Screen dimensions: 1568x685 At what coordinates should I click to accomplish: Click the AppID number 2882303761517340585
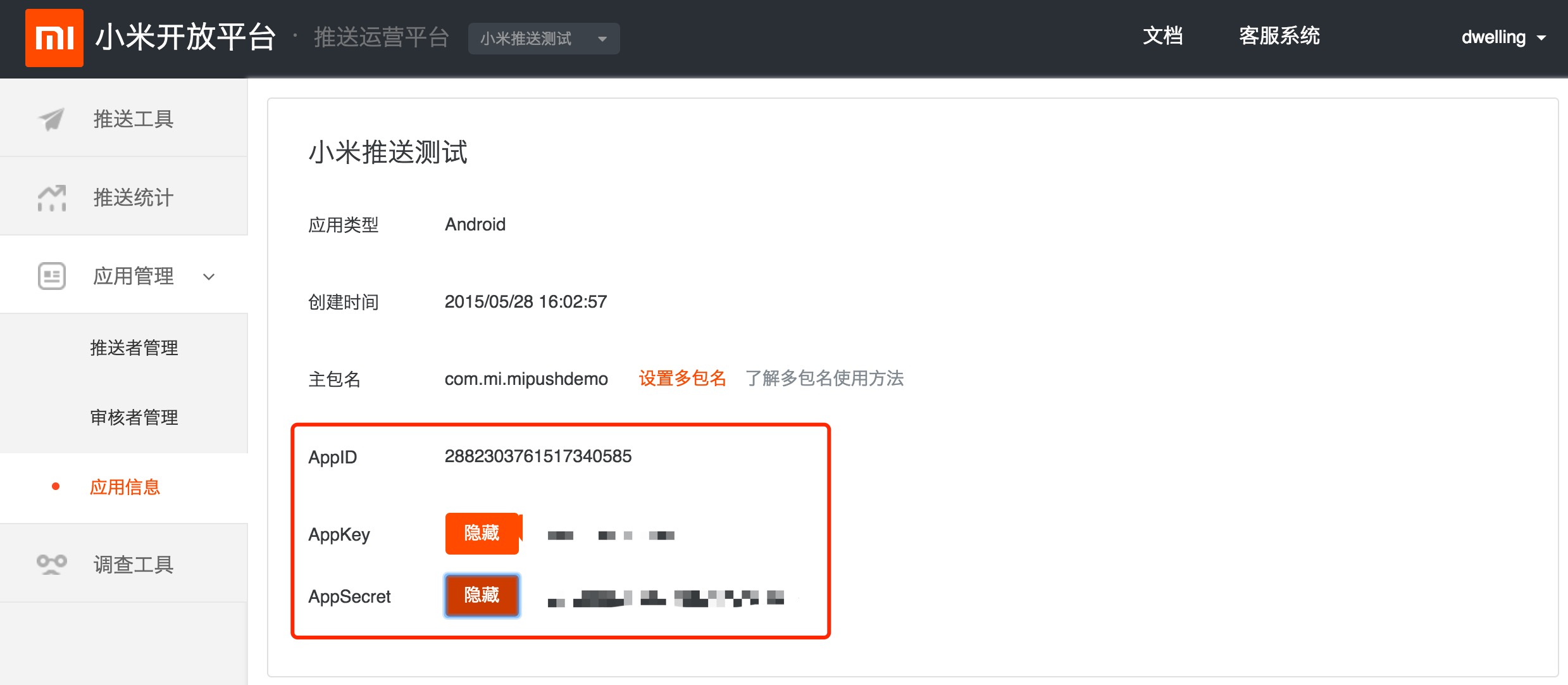pos(538,456)
